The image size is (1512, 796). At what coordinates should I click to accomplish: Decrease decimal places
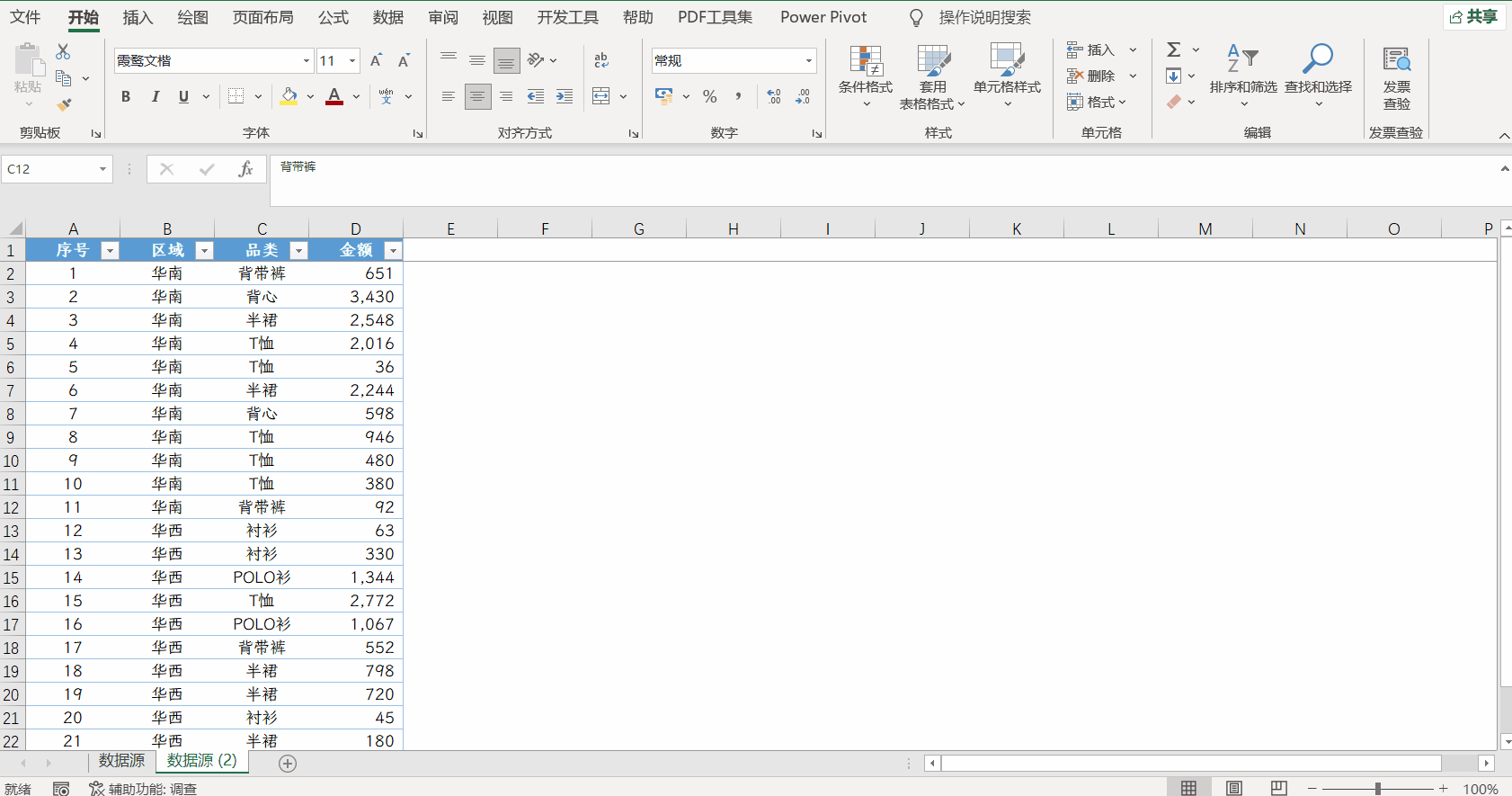tap(803, 96)
